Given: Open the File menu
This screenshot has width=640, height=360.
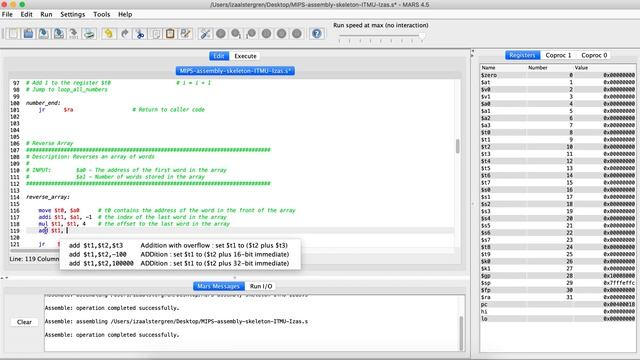Looking at the screenshot, I should [x=7, y=14].
